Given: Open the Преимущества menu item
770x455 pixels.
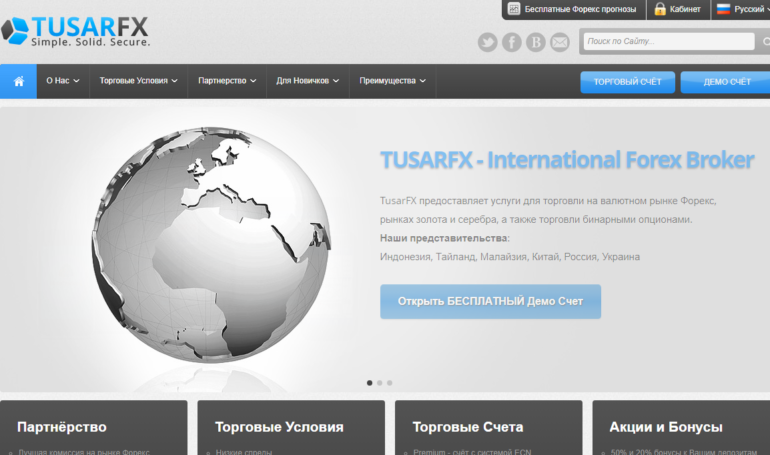Looking at the screenshot, I should tap(393, 81).
